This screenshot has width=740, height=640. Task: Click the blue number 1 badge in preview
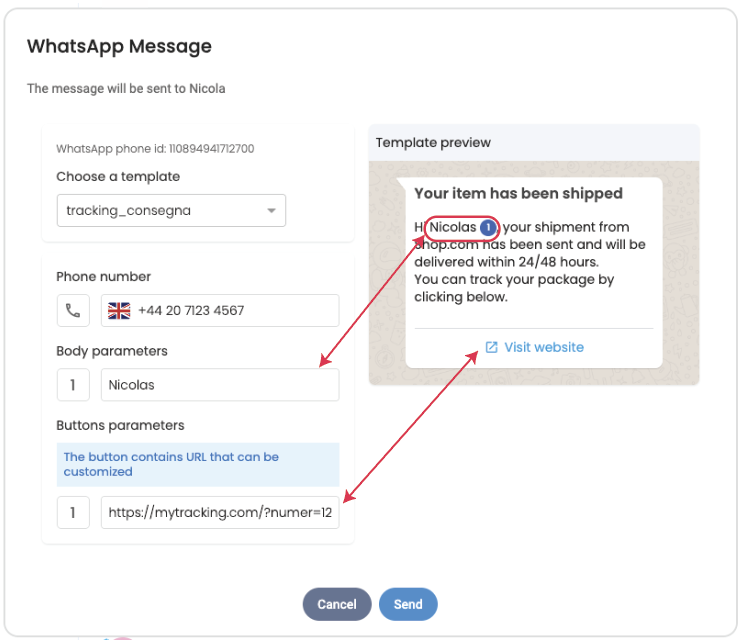pos(487,228)
